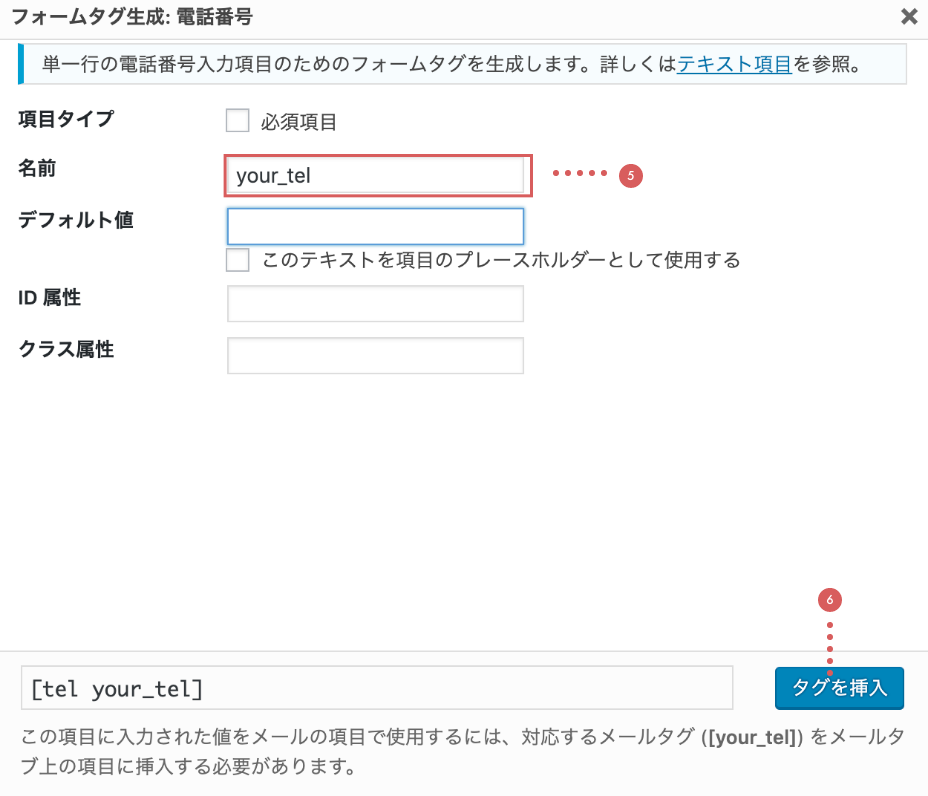Click the ID 属性 row label

pyautogui.click(x=49, y=297)
